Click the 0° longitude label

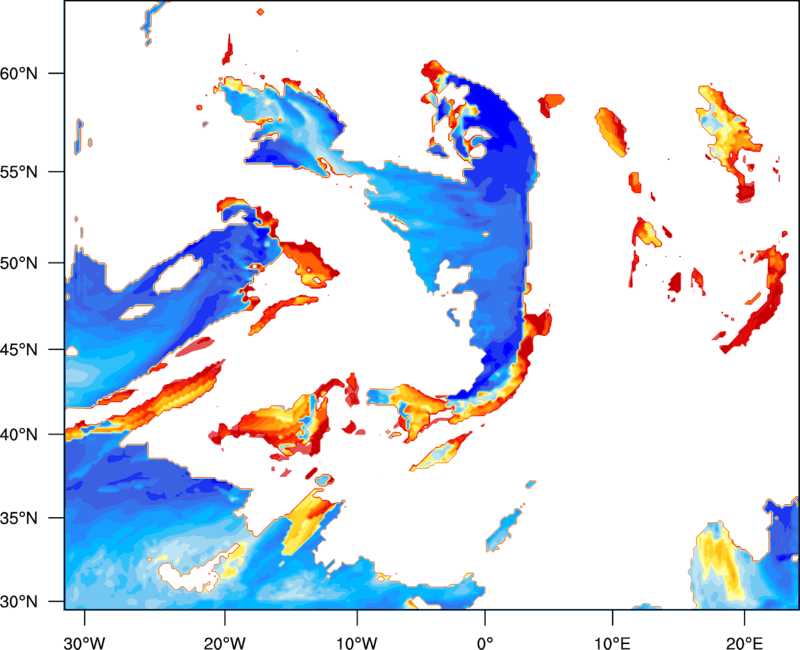pos(485,642)
